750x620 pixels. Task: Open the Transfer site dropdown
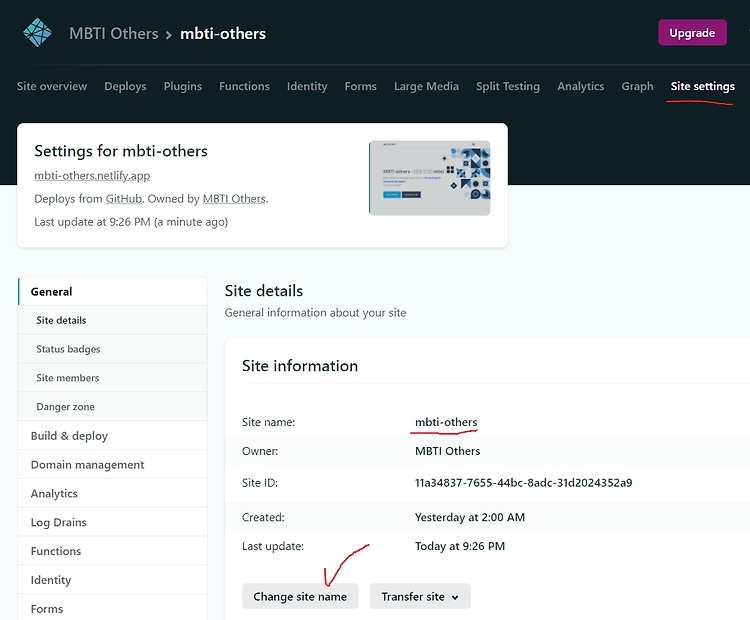[x=420, y=596]
